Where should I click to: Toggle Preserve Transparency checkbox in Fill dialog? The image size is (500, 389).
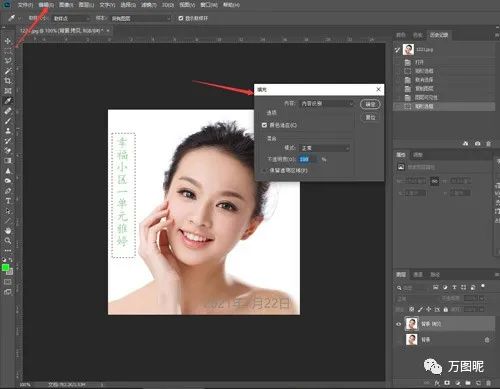tap(264, 170)
